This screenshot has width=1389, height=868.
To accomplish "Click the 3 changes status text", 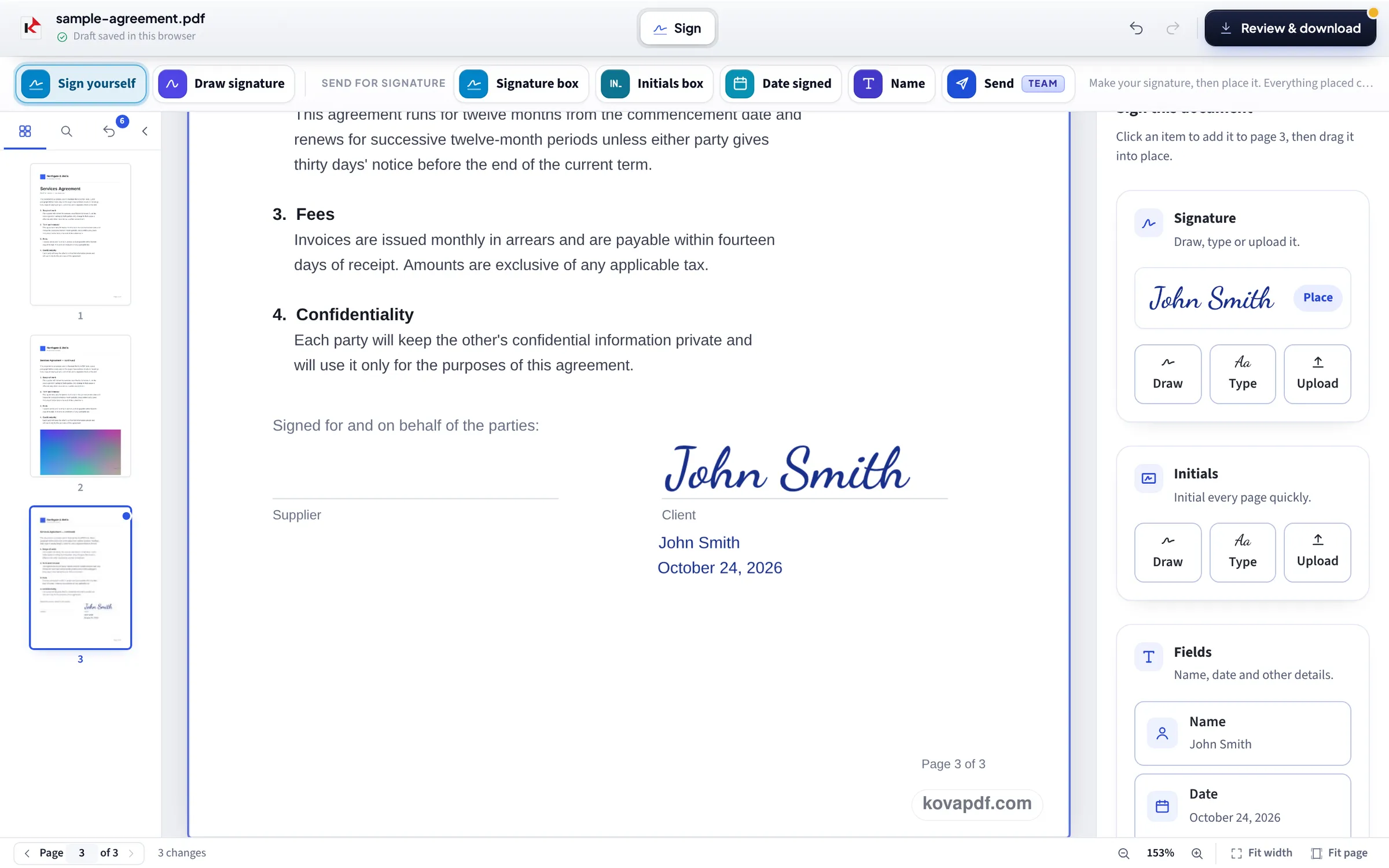I will 182,853.
